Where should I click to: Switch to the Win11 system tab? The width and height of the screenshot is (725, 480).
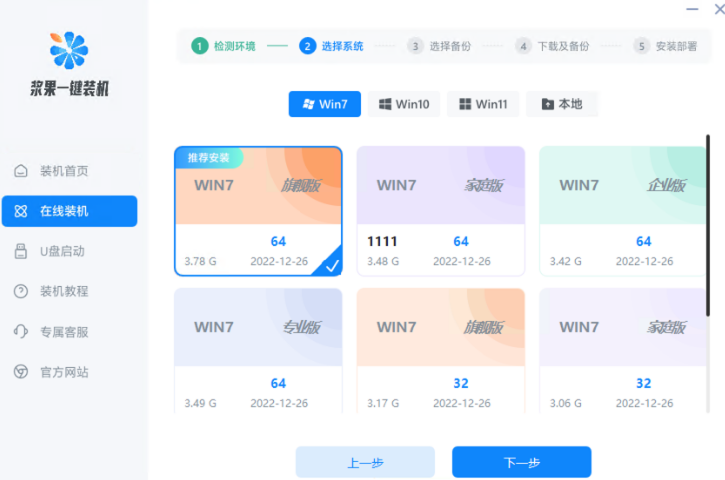483,104
